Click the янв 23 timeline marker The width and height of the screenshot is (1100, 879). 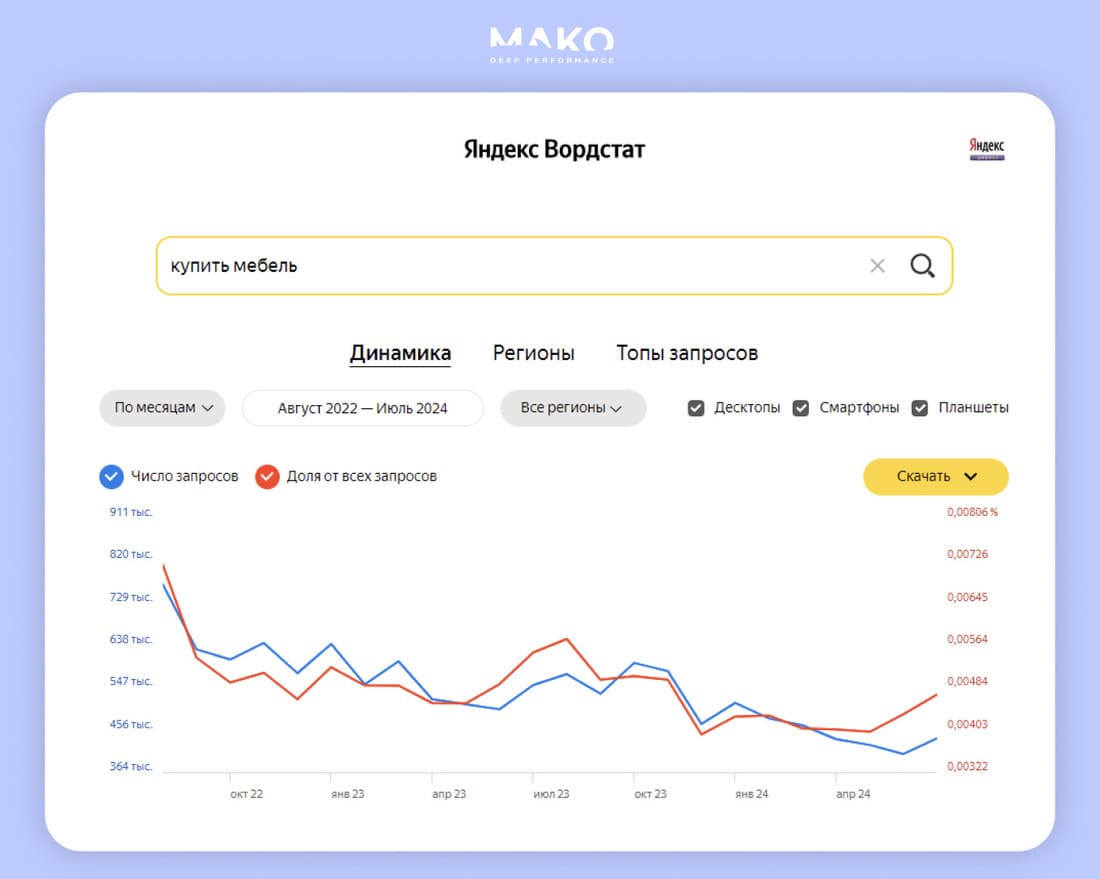click(347, 794)
